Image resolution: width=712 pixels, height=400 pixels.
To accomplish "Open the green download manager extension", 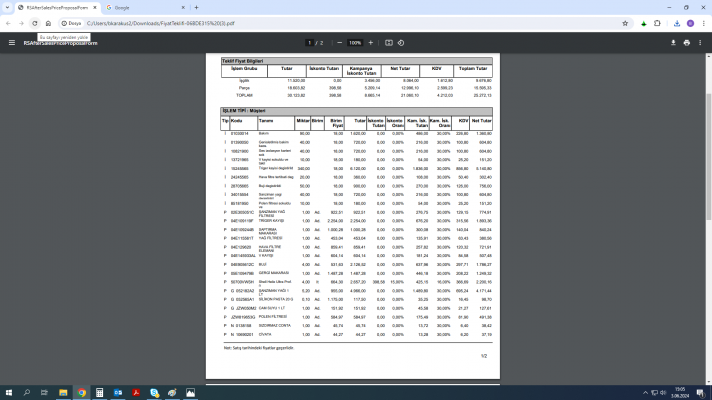I will coord(643,23).
